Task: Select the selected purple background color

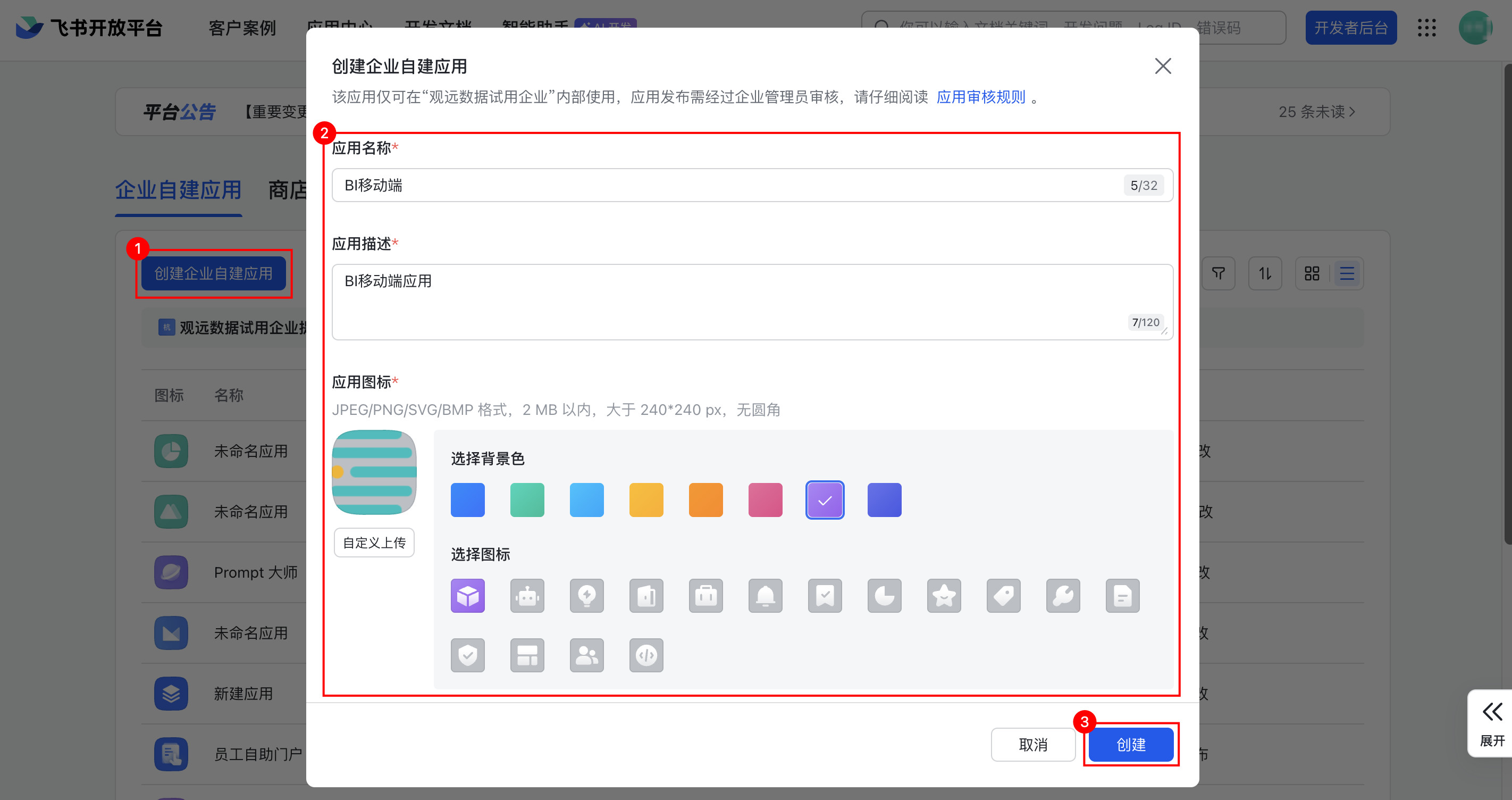Action: [x=825, y=500]
